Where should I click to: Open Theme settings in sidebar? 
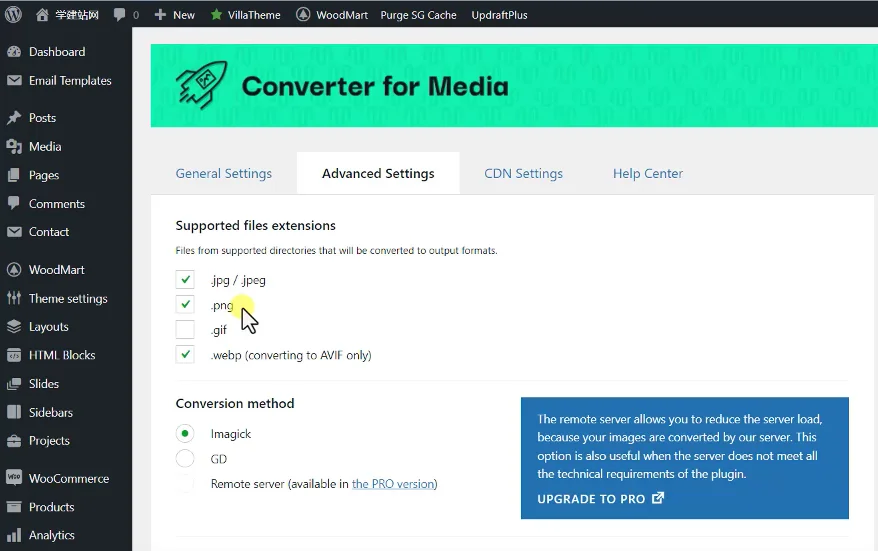point(66,298)
